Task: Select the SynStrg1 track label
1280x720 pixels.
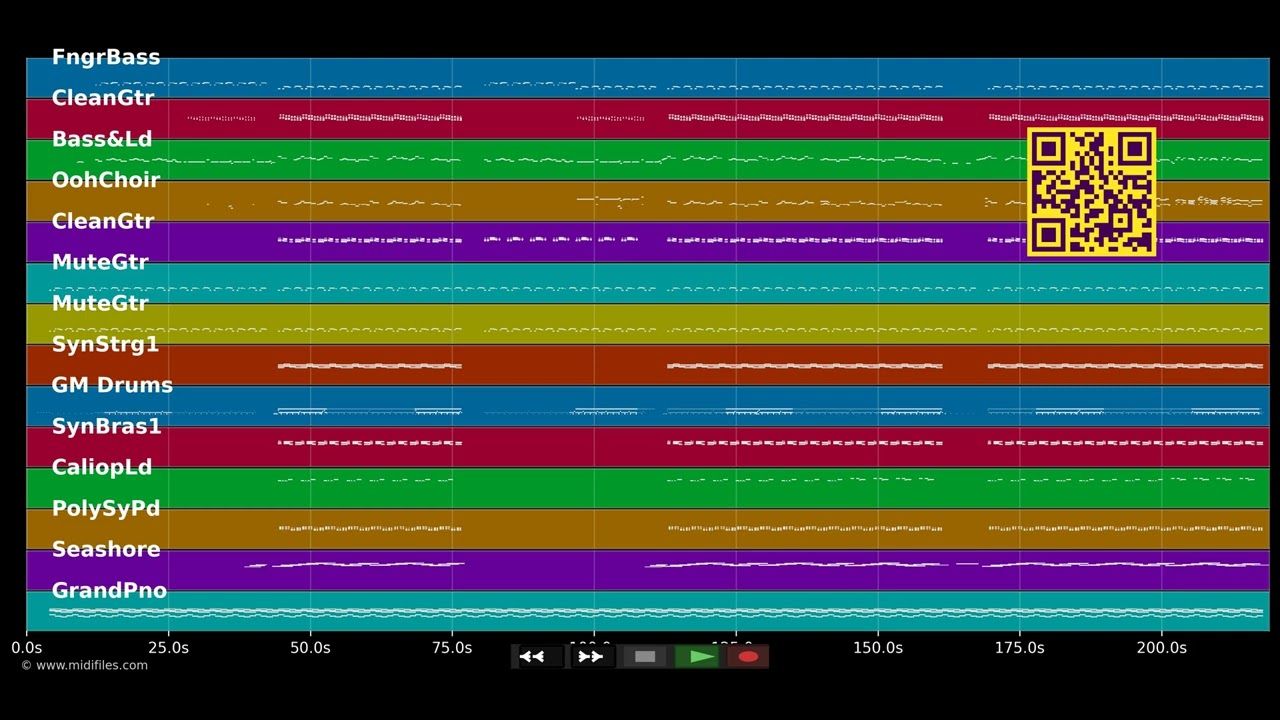Action: click(105, 344)
